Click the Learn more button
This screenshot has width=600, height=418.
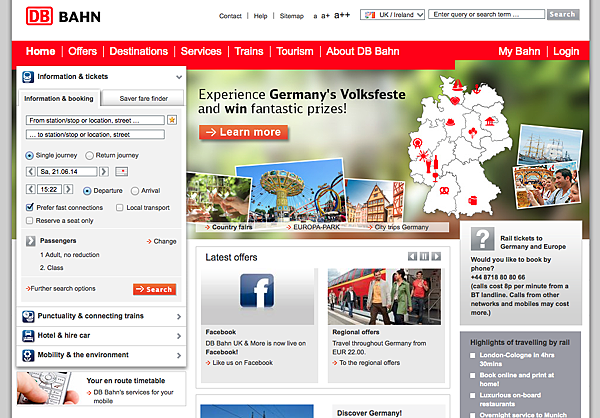[x=243, y=132]
